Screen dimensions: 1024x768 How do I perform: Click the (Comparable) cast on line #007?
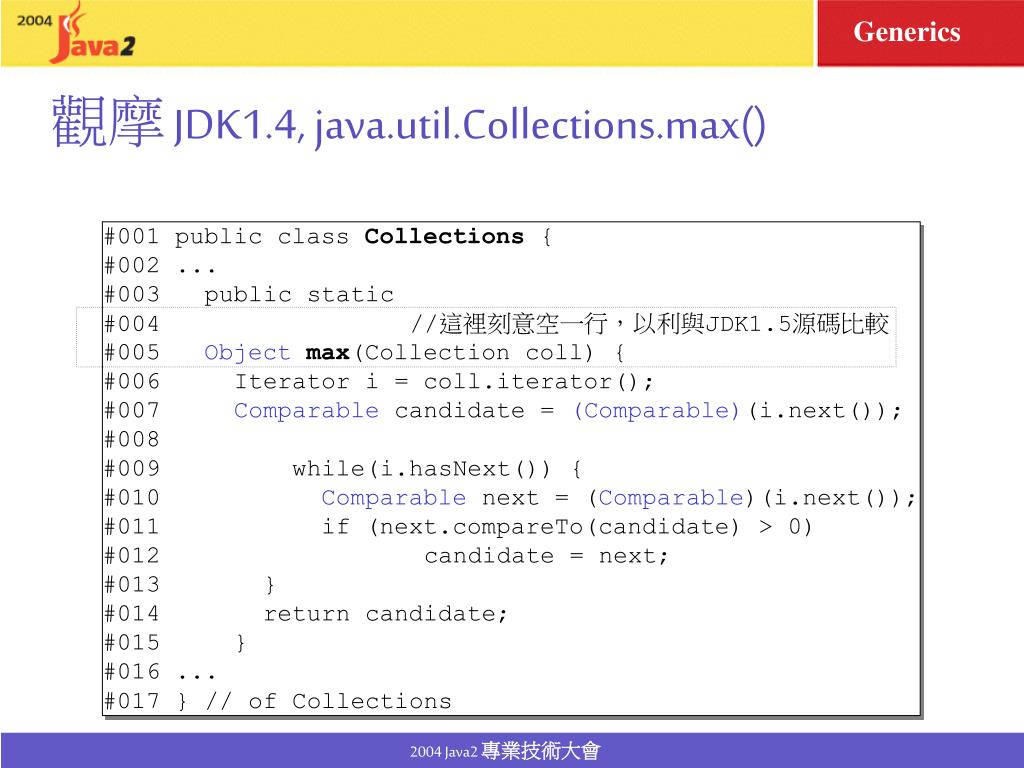tap(657, 411)
